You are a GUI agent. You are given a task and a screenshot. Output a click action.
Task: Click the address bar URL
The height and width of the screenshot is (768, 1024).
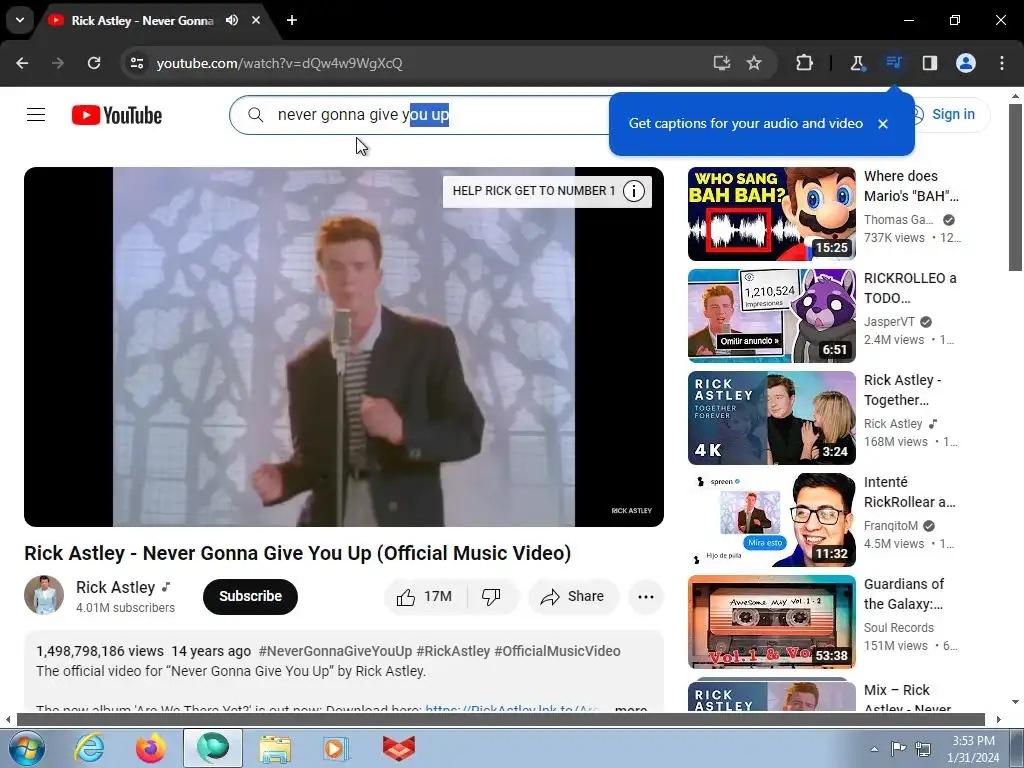(x=280, y=63)
